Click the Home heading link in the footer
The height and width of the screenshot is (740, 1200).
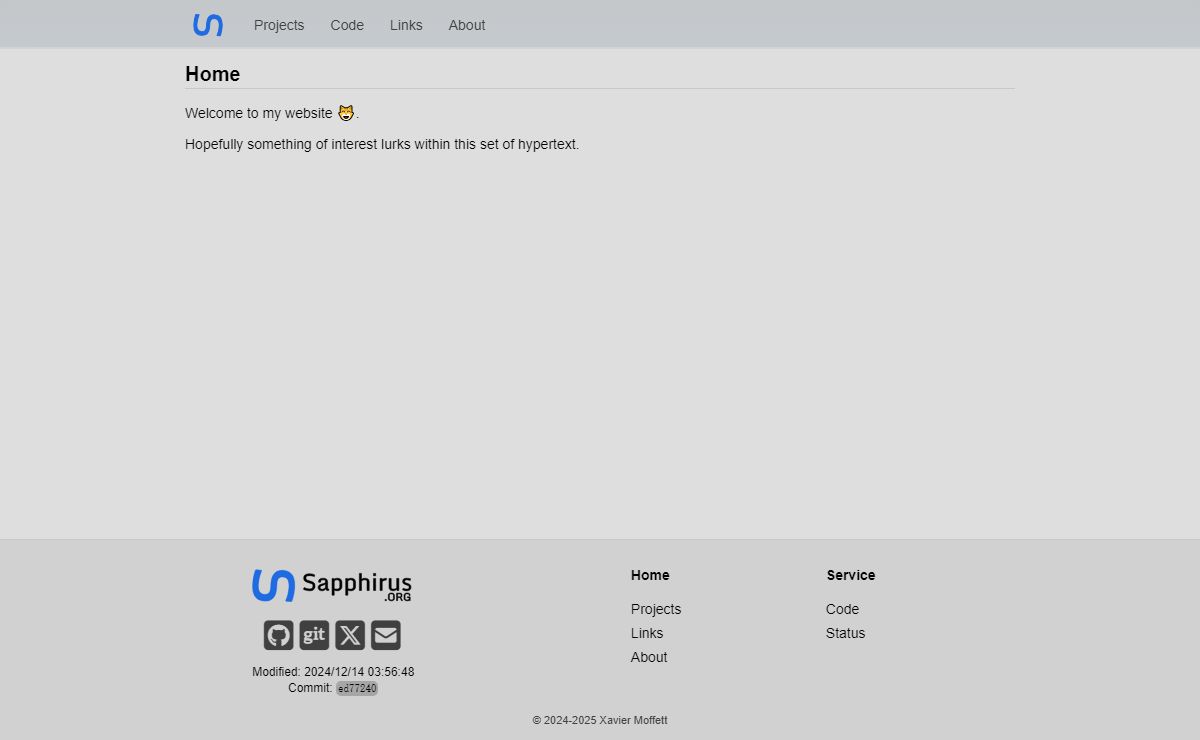(650, 575)
